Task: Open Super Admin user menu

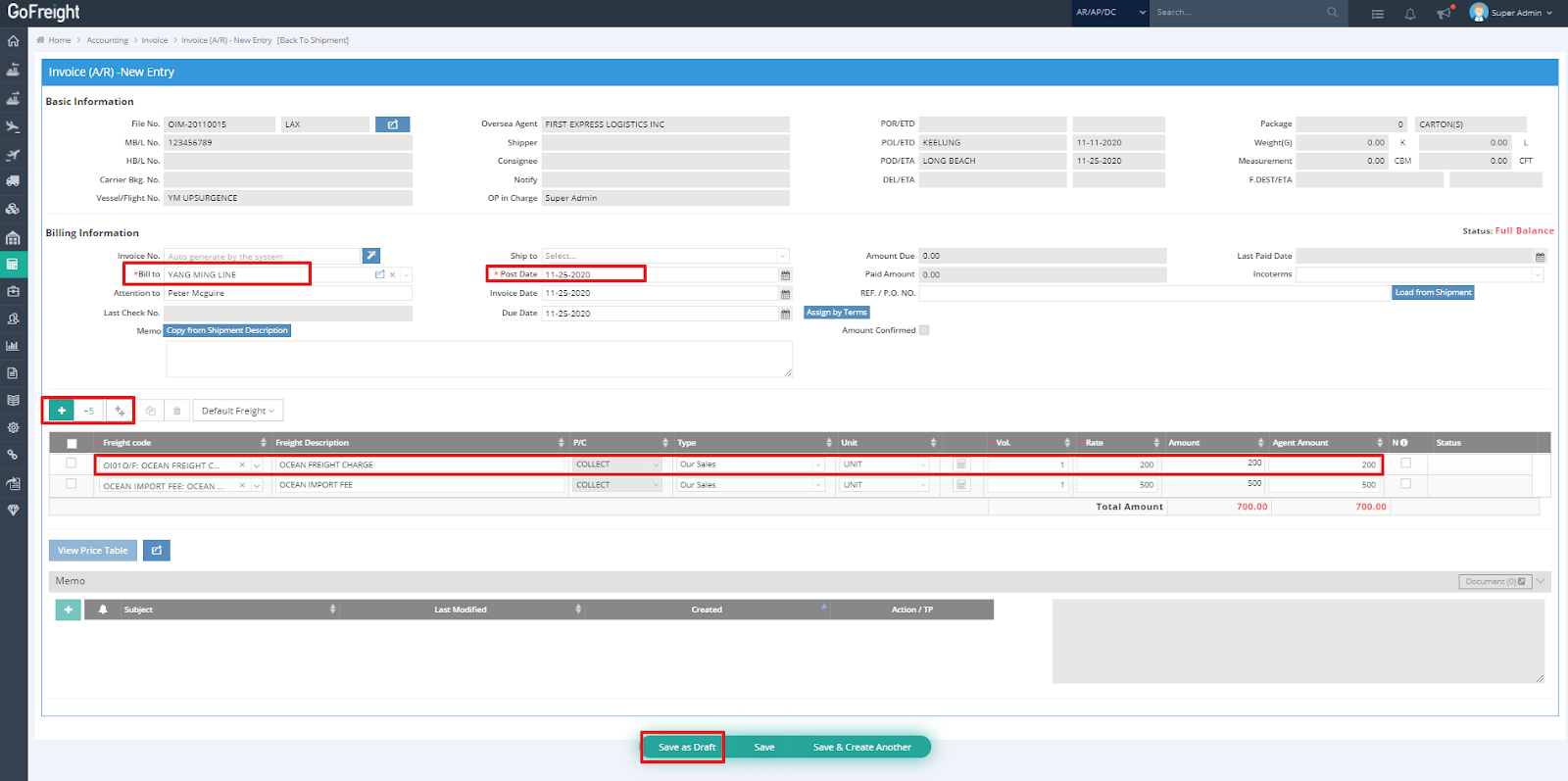Action: tap(1511, 13)
